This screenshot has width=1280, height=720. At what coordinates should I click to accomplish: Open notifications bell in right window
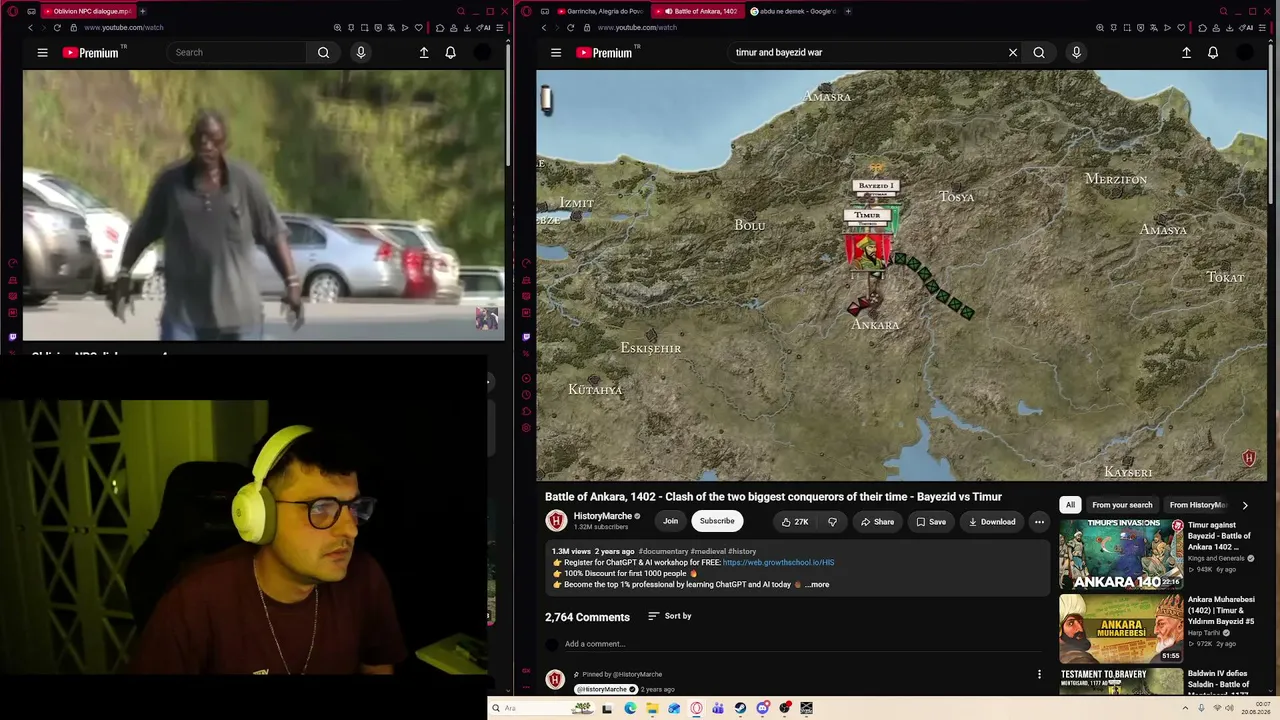pos(1213,53)
